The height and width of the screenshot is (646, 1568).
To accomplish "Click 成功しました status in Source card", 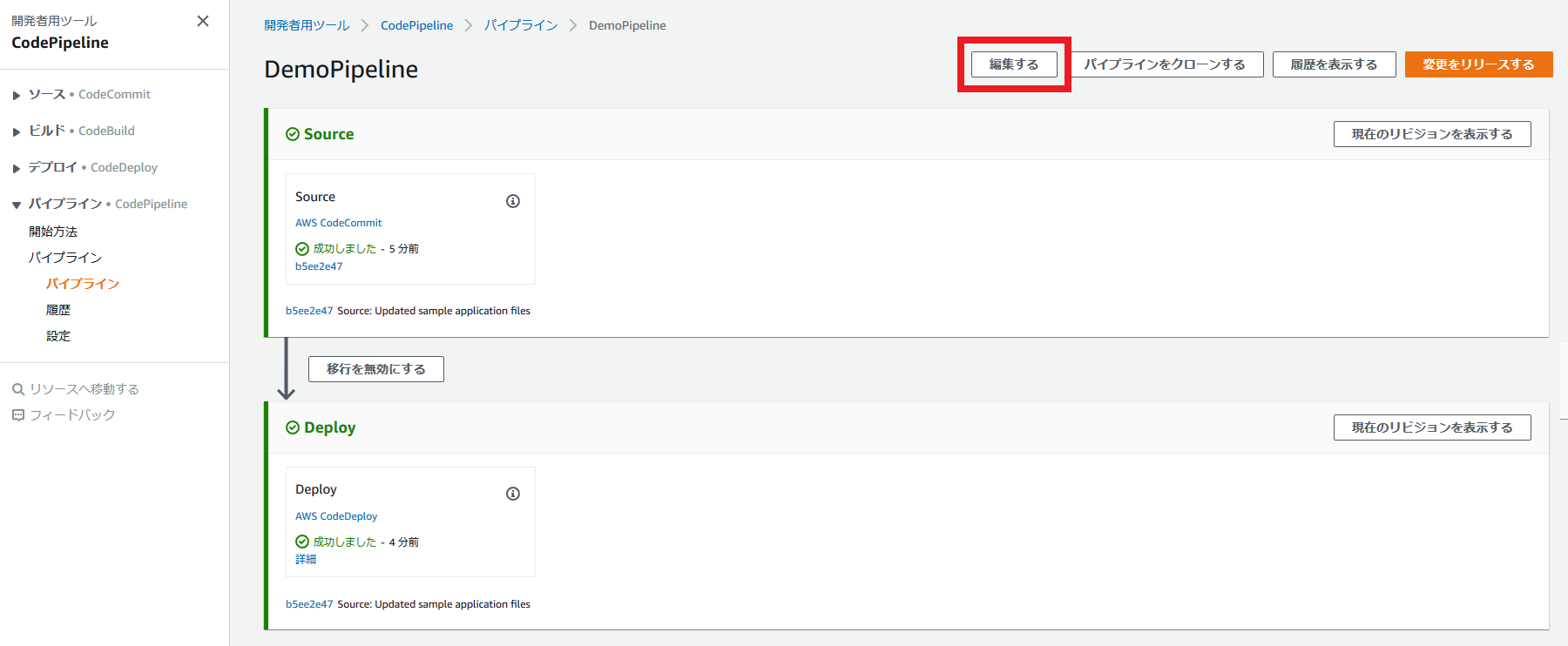I will pos(345,249).
